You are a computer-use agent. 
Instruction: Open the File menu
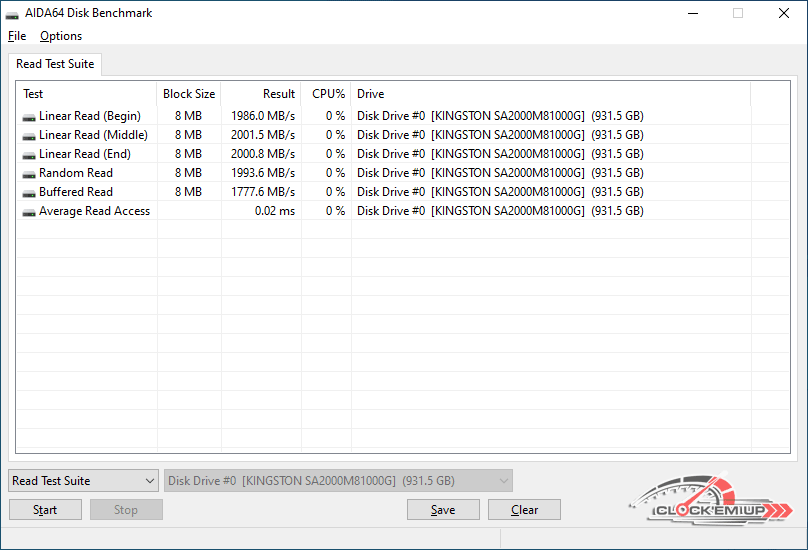(17, 36)
